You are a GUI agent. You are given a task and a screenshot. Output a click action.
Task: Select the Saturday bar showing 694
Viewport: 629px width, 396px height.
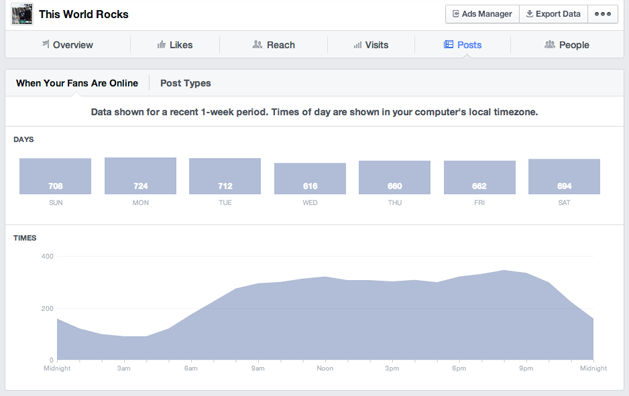[x=564, y=177]
